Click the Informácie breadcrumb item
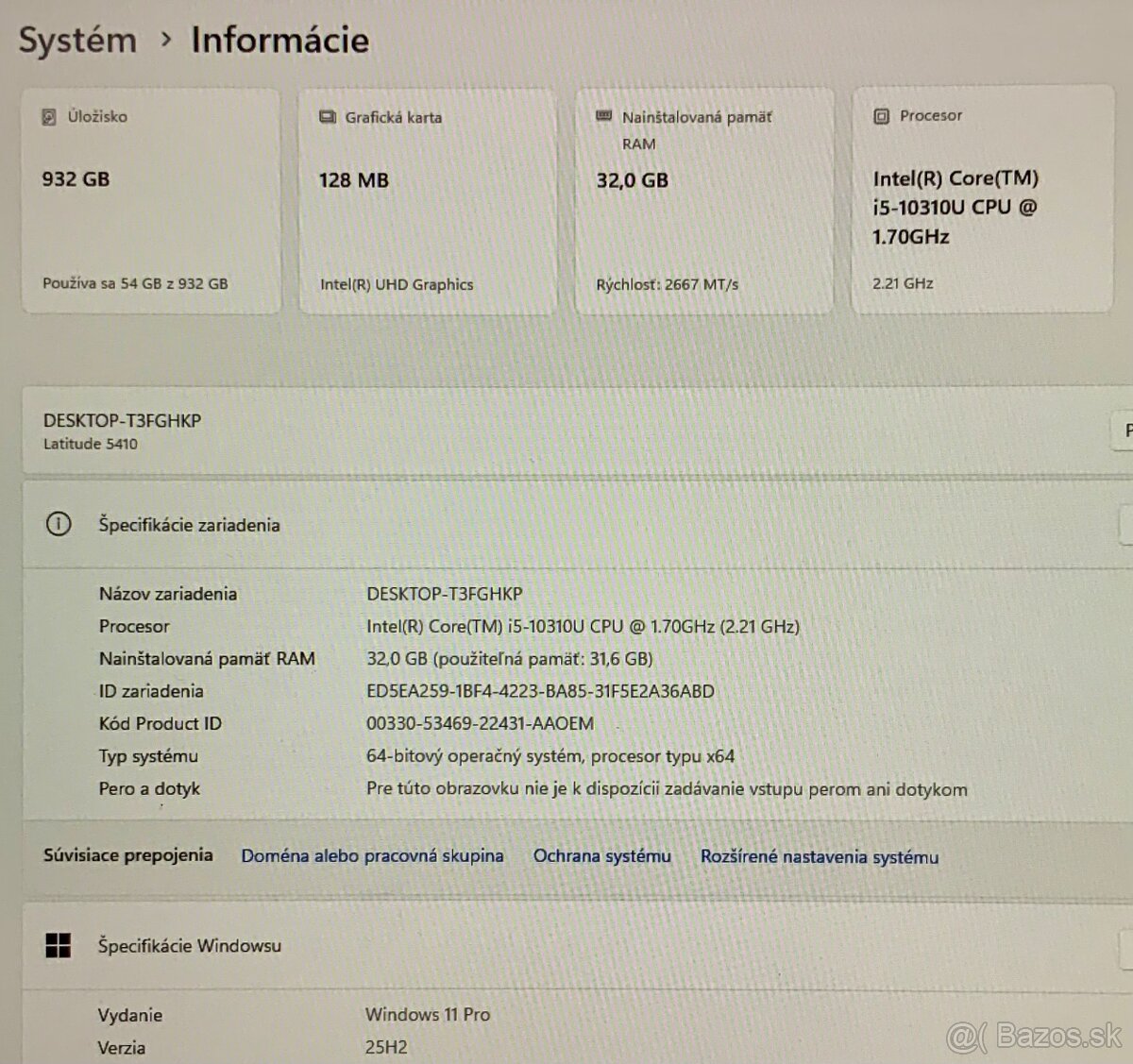The image size is (1133, 1064). point(279,40)
